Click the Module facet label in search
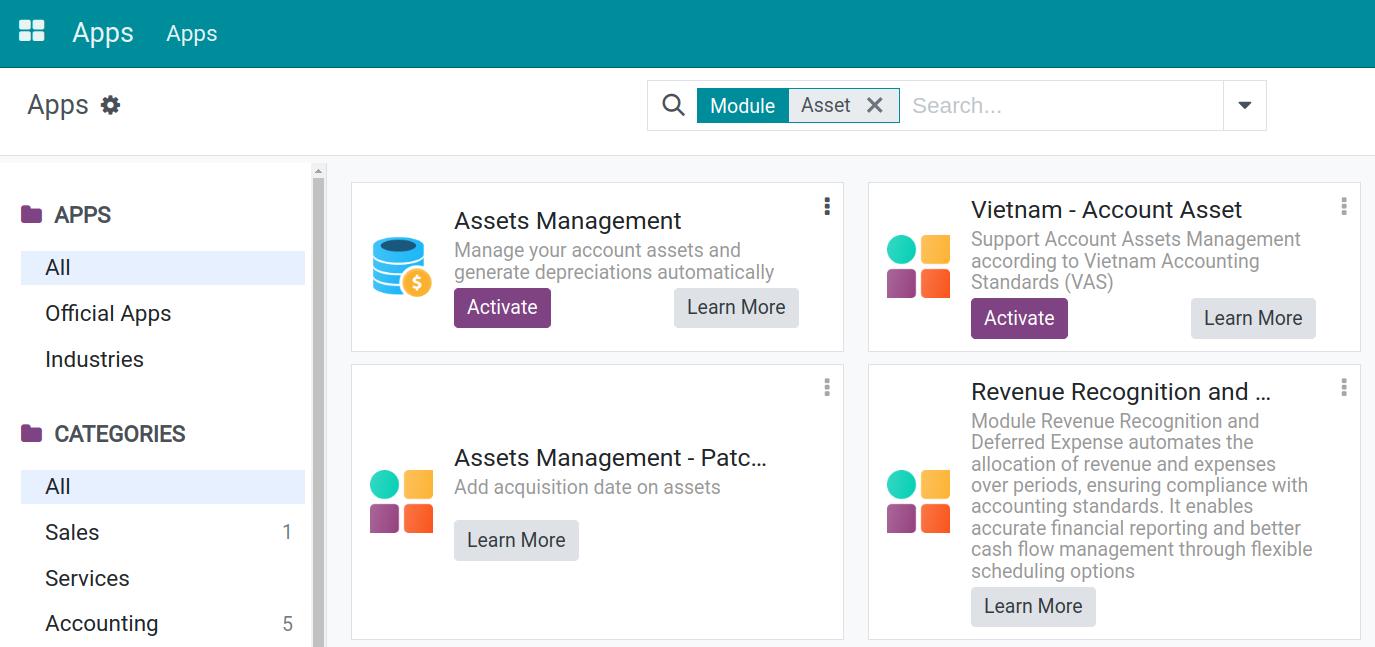1375x647 pixels. (x=742, y=106)
